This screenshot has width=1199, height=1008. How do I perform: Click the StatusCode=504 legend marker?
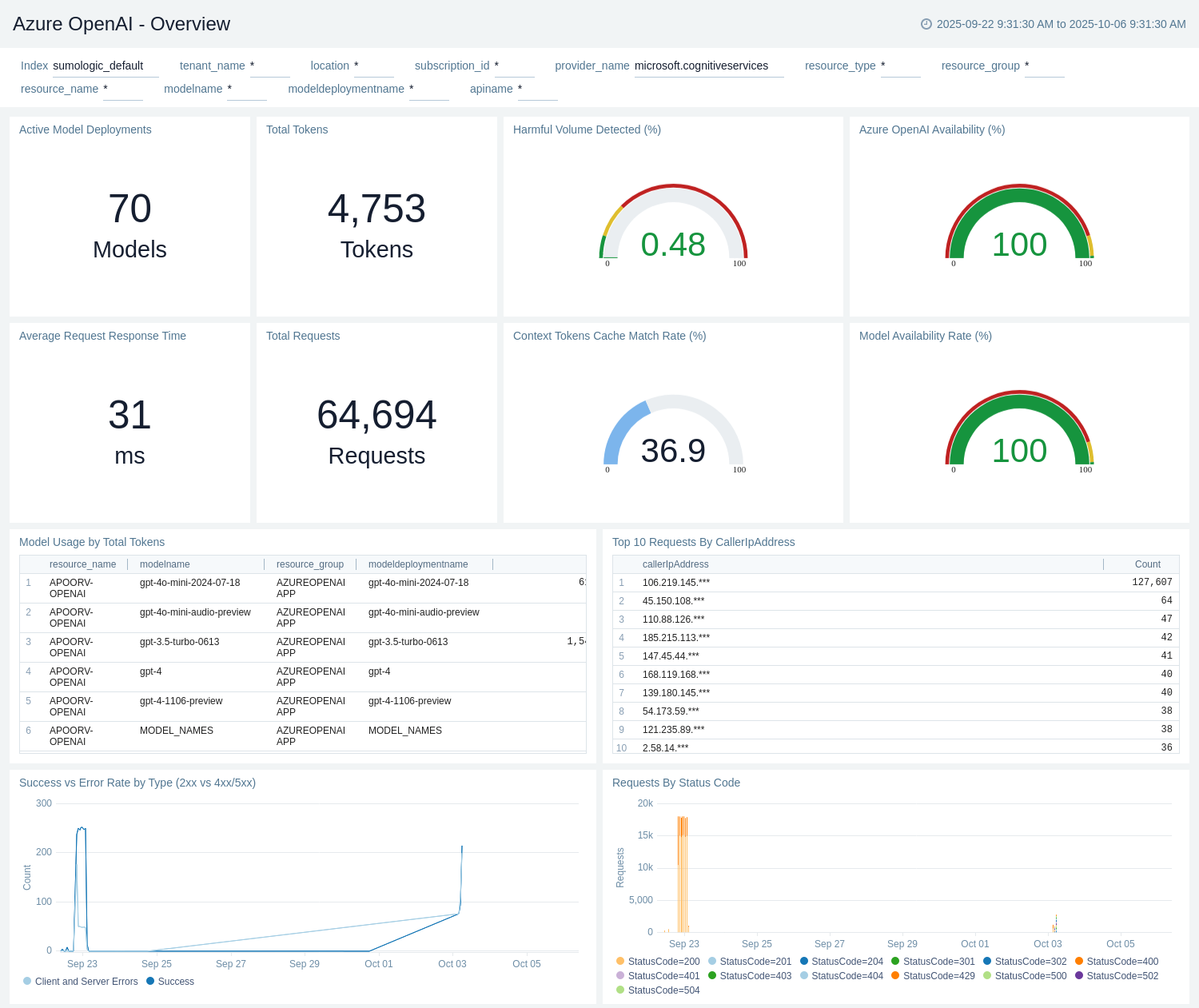(620, 990)
